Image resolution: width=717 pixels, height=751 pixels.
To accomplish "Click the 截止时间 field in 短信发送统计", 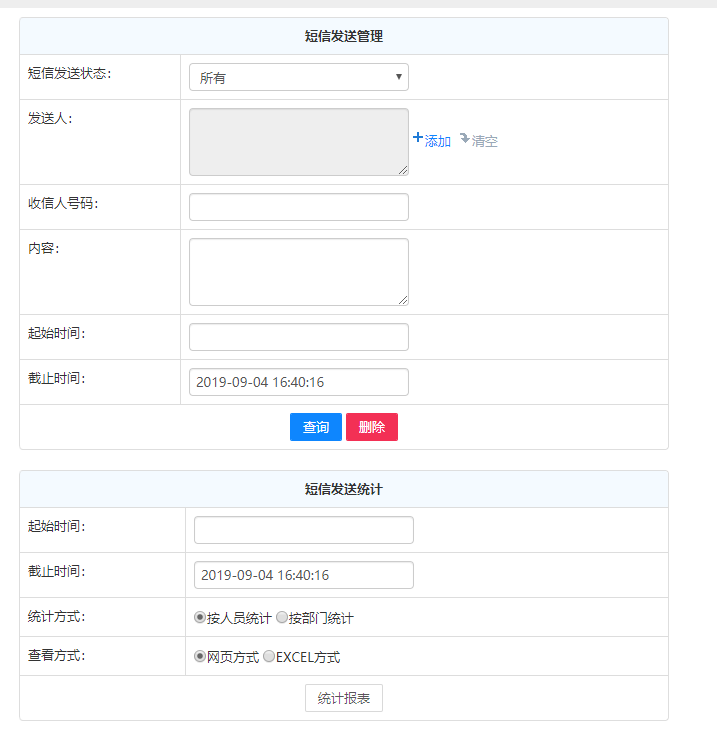I will click(303, 575).
